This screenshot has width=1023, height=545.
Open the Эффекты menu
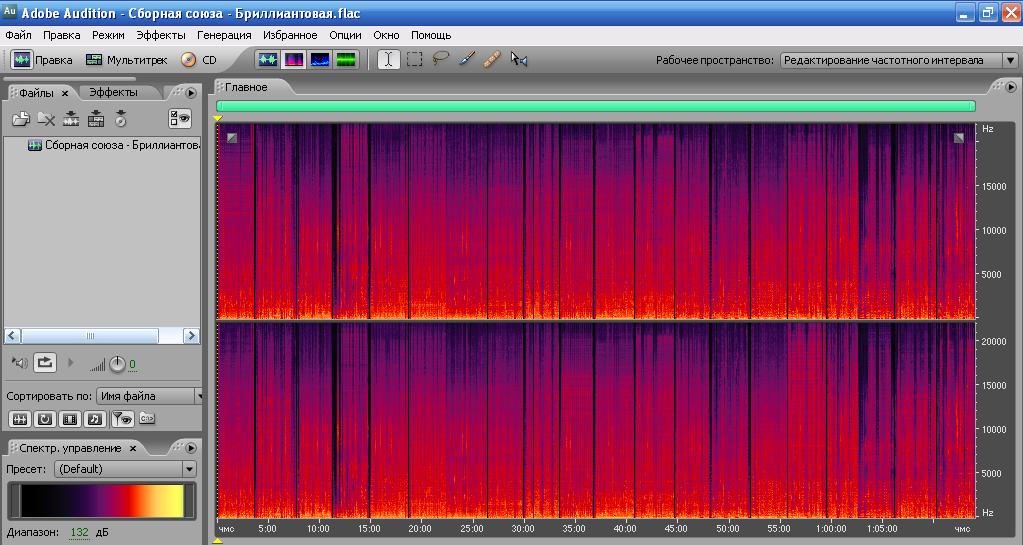(x=161, y=35)
